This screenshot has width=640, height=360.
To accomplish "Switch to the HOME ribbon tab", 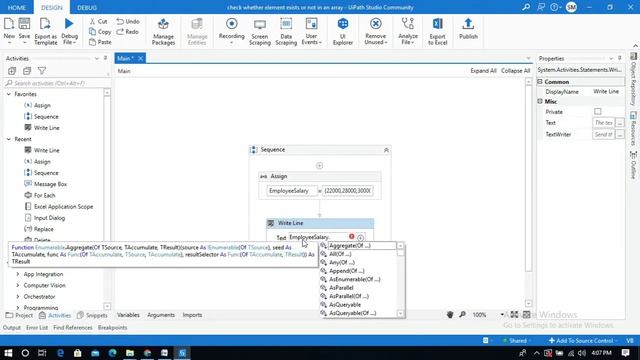I will [17, 7].
